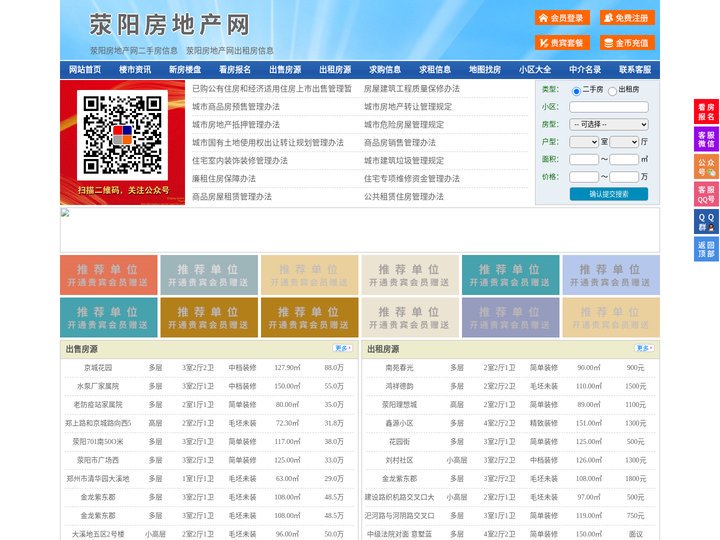Open 新房楼盘 navigation item
This screenshot has height=540, width=720.
185,70
